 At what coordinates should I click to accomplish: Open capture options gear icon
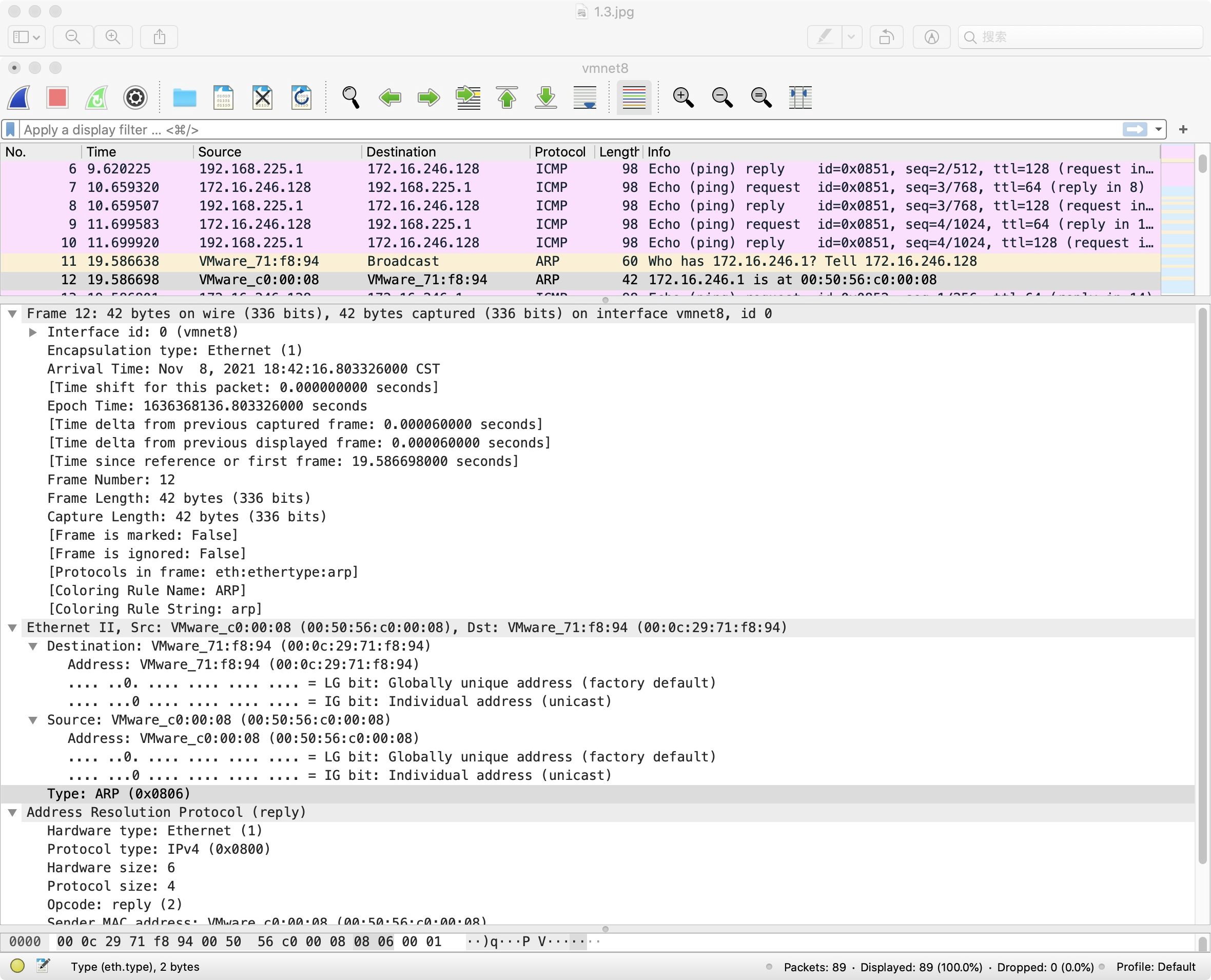135,97
